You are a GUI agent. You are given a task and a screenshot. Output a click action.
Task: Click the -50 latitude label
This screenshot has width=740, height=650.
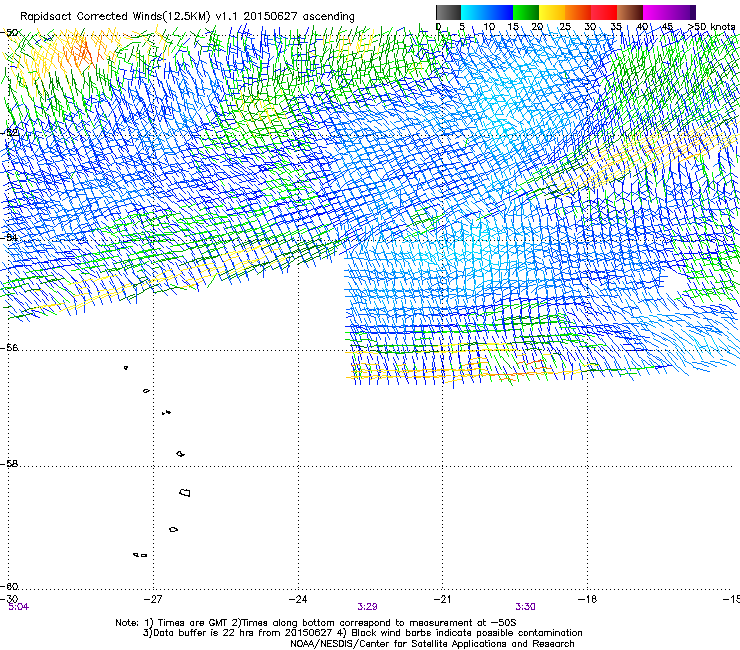point(9,33)
